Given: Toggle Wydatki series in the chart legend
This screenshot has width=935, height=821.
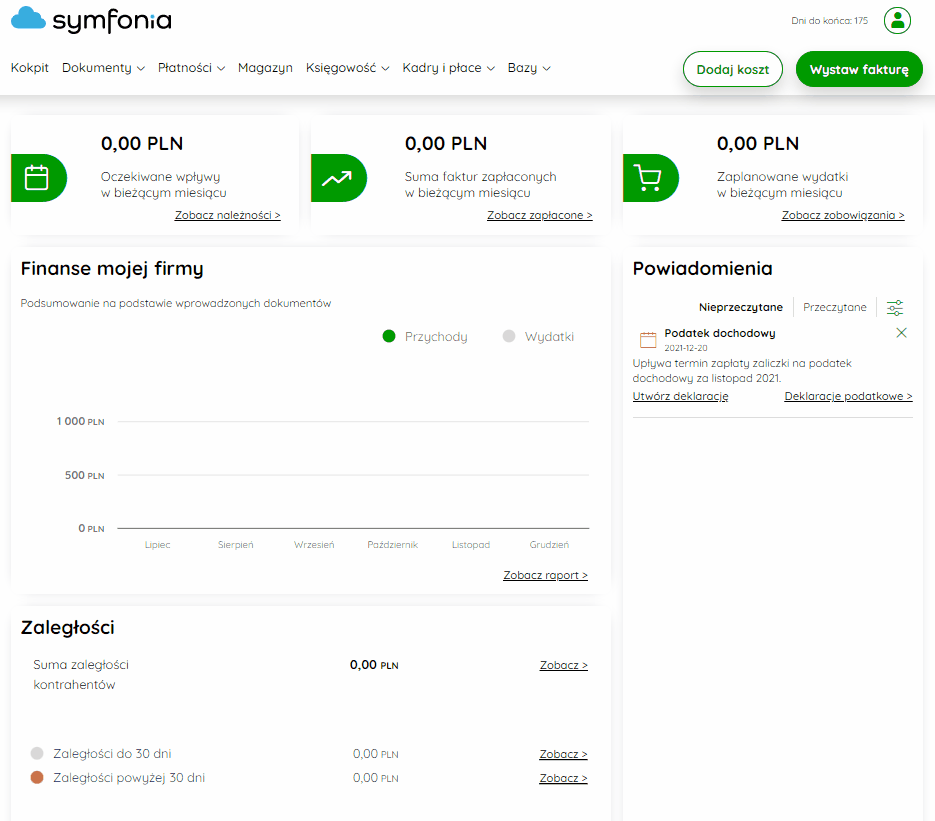Looking at the screenshot, I should pos(538,336).
